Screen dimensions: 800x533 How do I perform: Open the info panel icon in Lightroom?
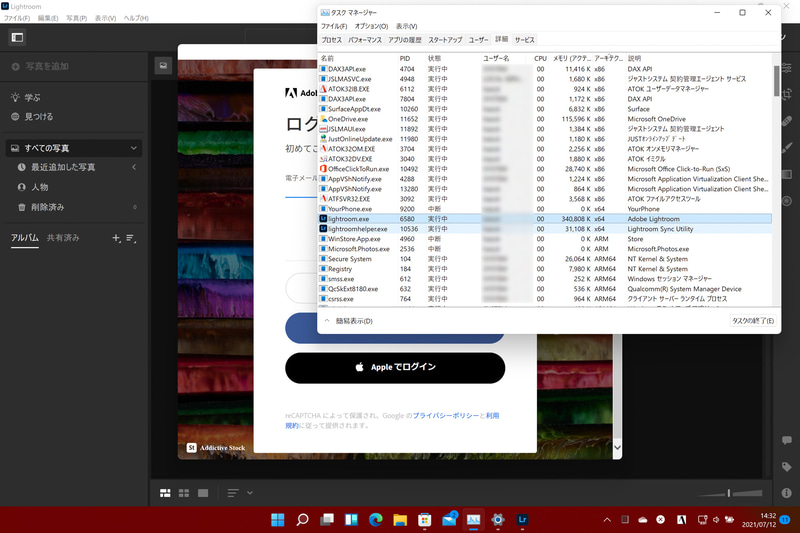(787, 493)
